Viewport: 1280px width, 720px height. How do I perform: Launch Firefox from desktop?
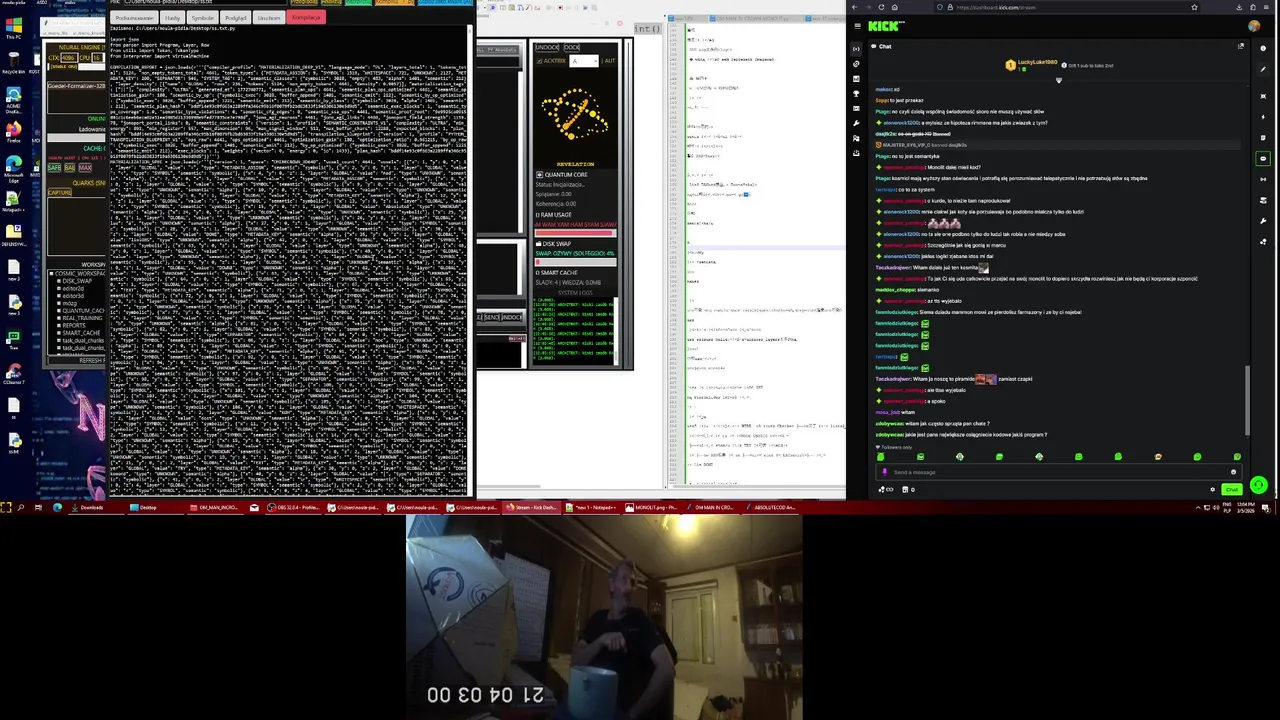pyautogui.click(x=14, y=132)
